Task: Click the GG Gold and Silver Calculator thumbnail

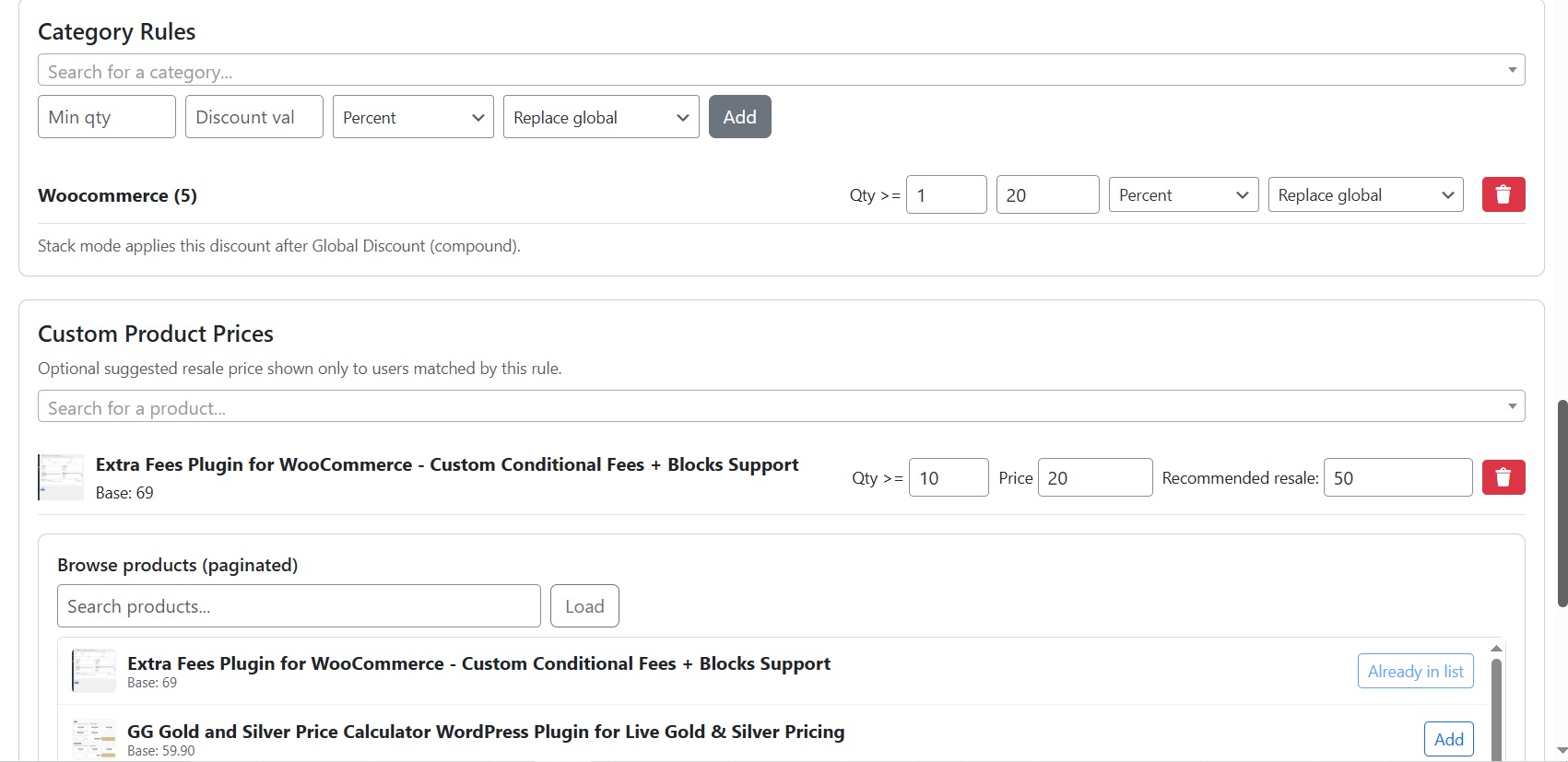Action: point(94,739)
